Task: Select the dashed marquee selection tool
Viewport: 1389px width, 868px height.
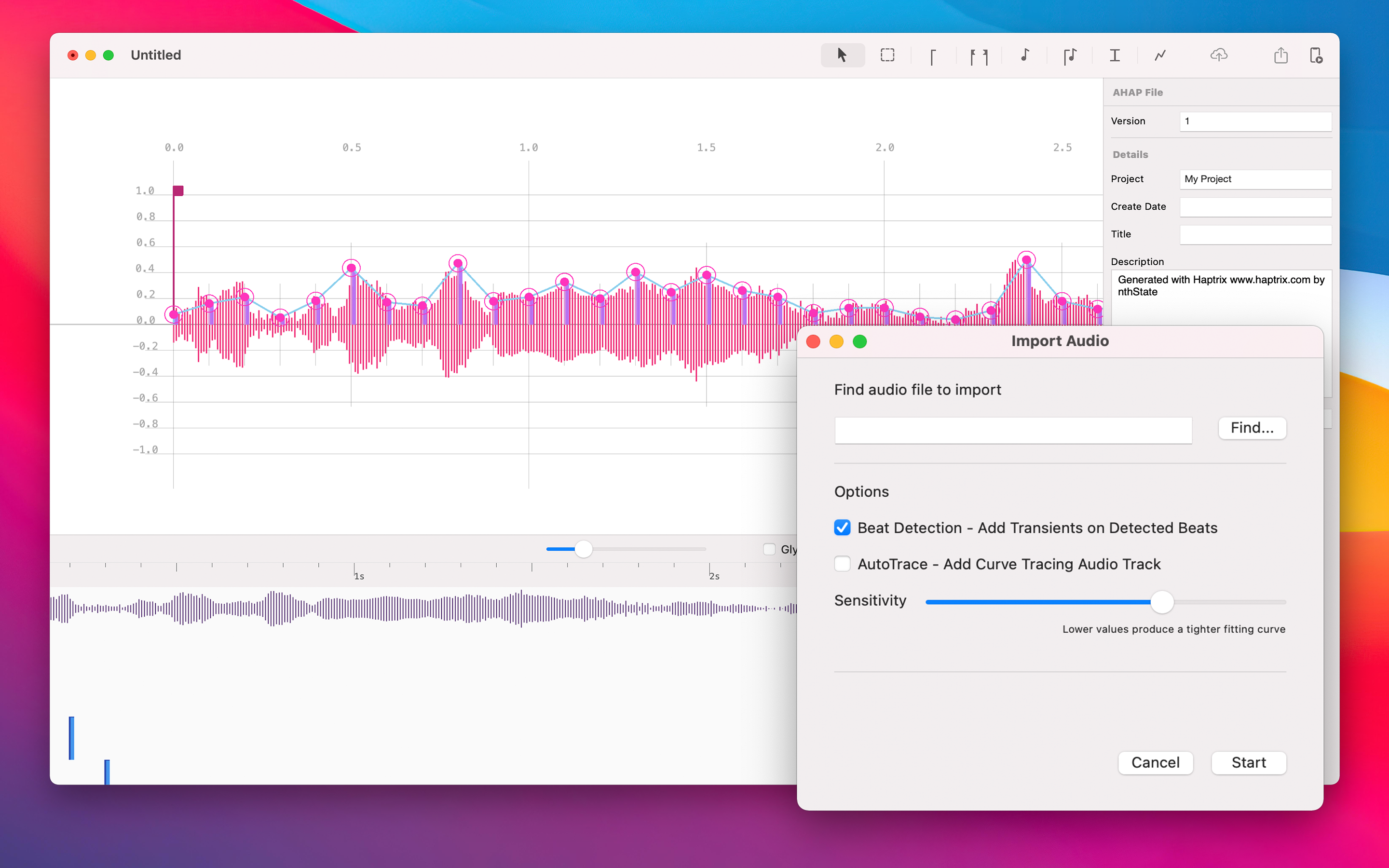Action: coord(887,55)
